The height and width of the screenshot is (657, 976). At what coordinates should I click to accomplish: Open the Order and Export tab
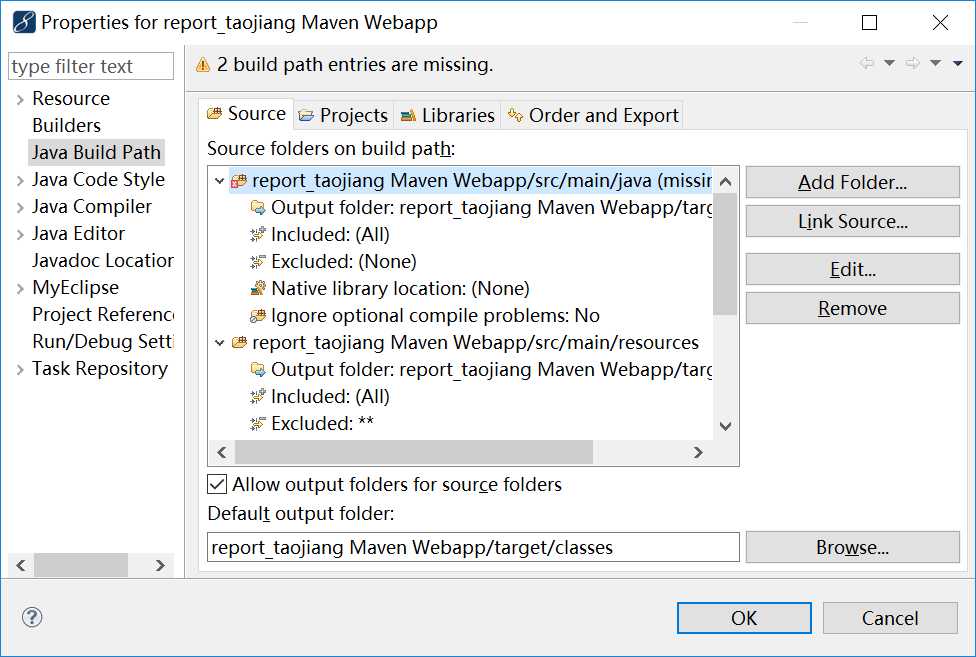tap(593, 116)
